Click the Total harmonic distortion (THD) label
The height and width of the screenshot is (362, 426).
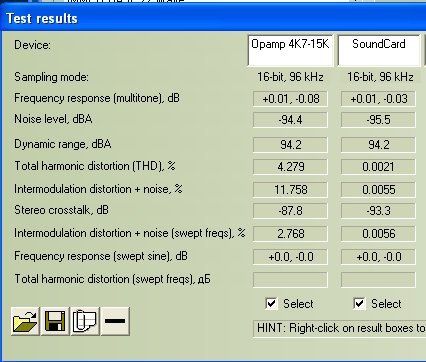click(x=95, y=166)
